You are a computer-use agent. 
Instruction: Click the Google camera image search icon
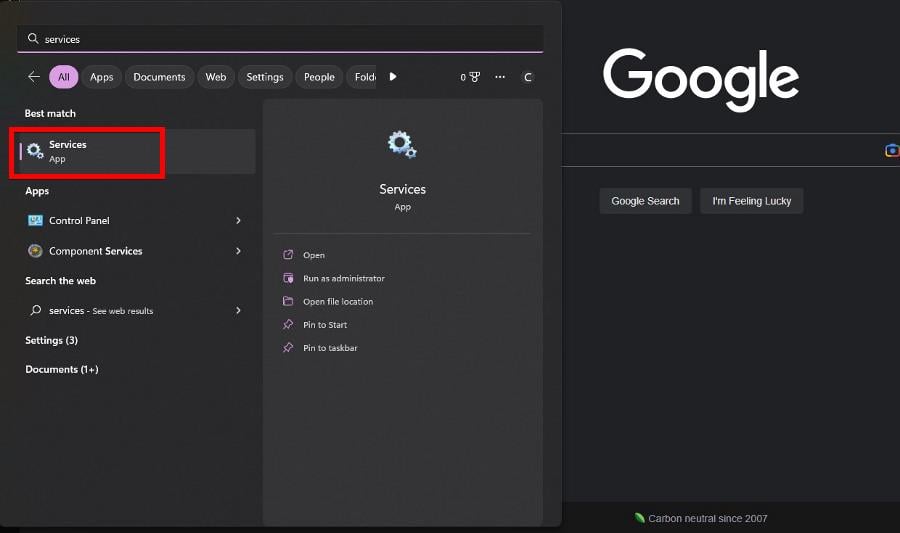pyautogui.click(x=892, y=150)
